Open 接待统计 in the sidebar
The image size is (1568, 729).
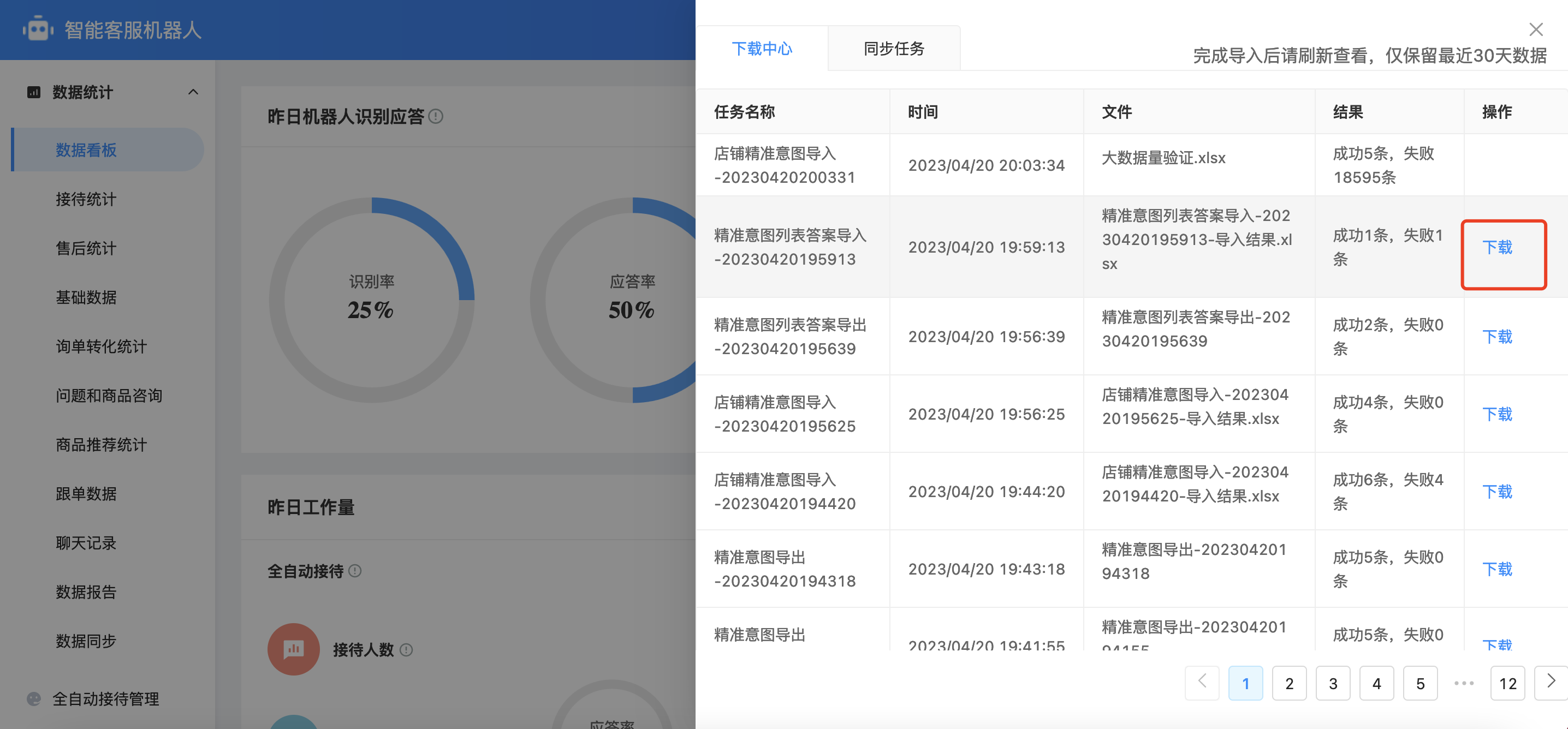86,199
